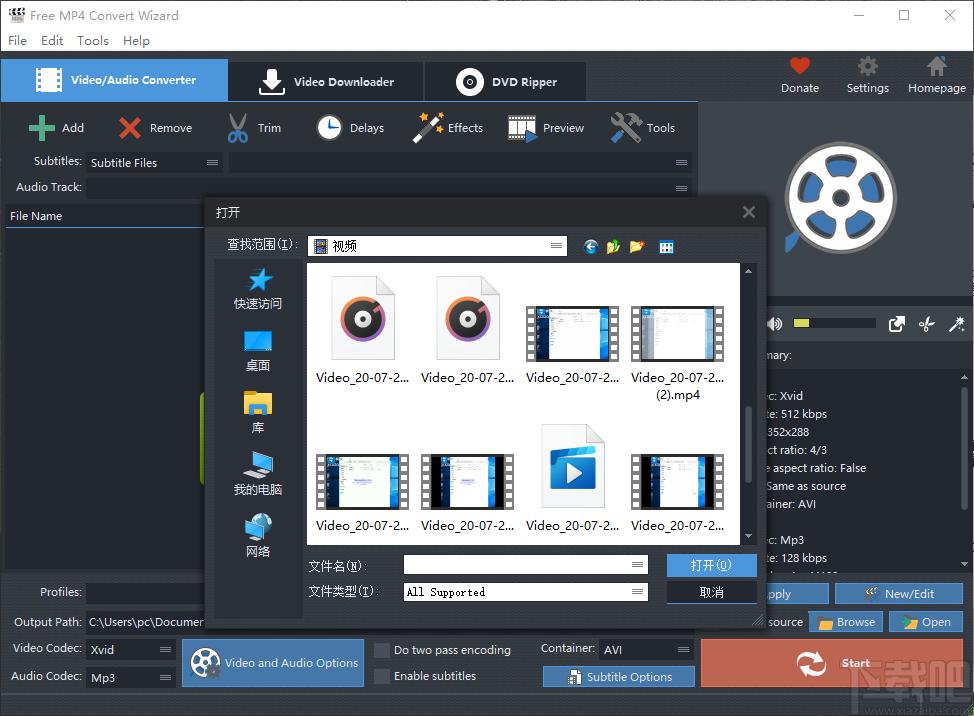Click the scissors icon beside volume bar
974x716 pixels.
coord(927,324)
